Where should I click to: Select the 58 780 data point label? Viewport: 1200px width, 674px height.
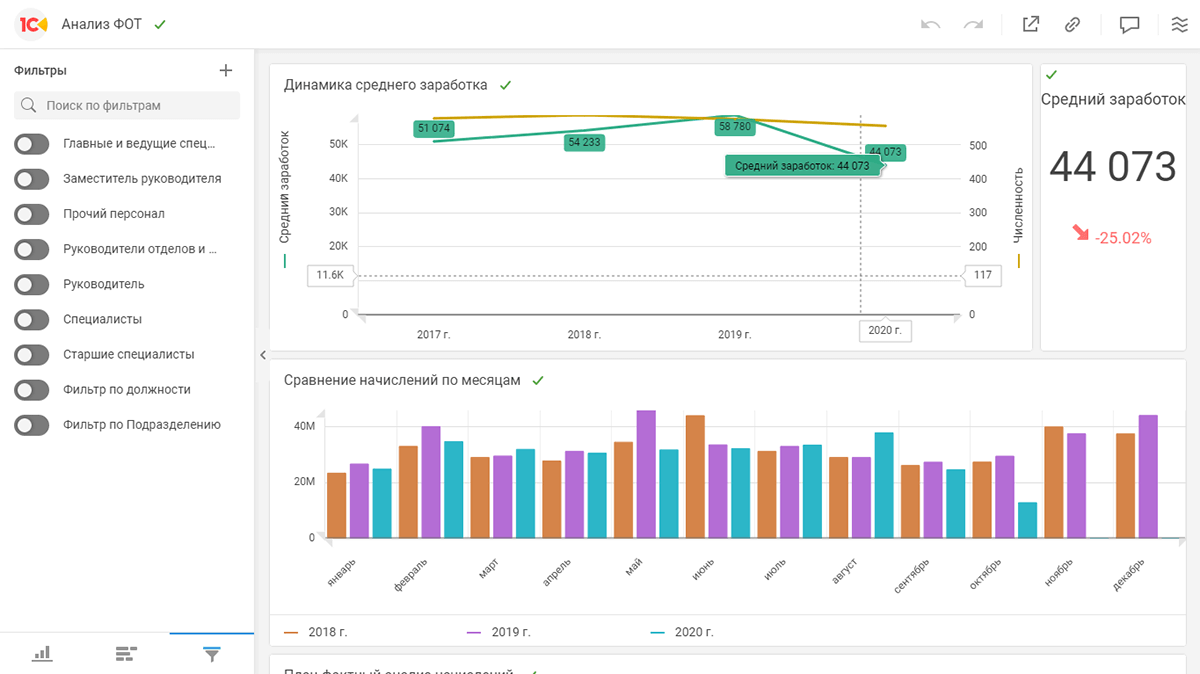[x=735, y=127]
